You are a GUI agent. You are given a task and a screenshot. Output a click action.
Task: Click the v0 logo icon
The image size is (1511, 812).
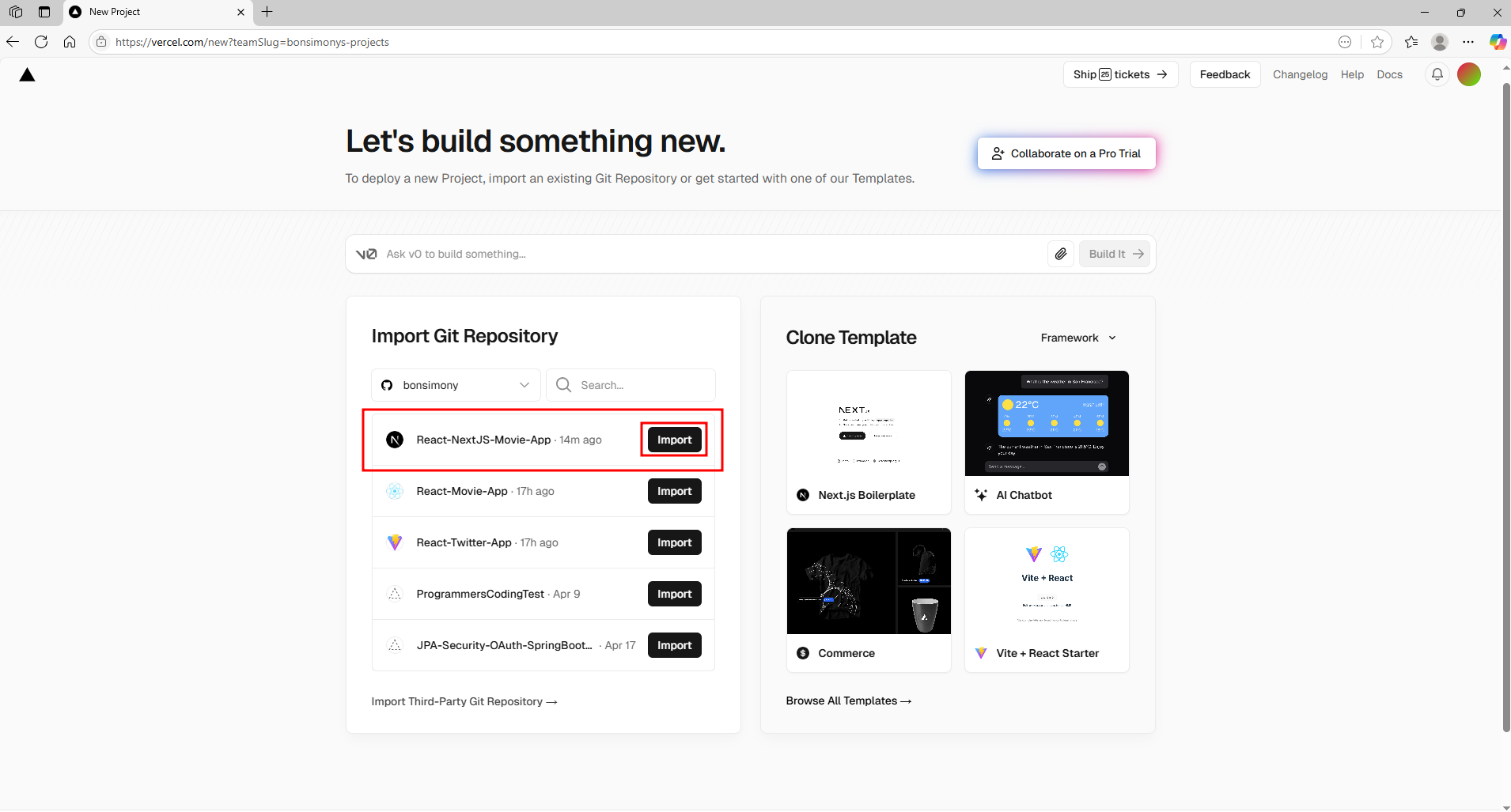click(x=366, y=254)
